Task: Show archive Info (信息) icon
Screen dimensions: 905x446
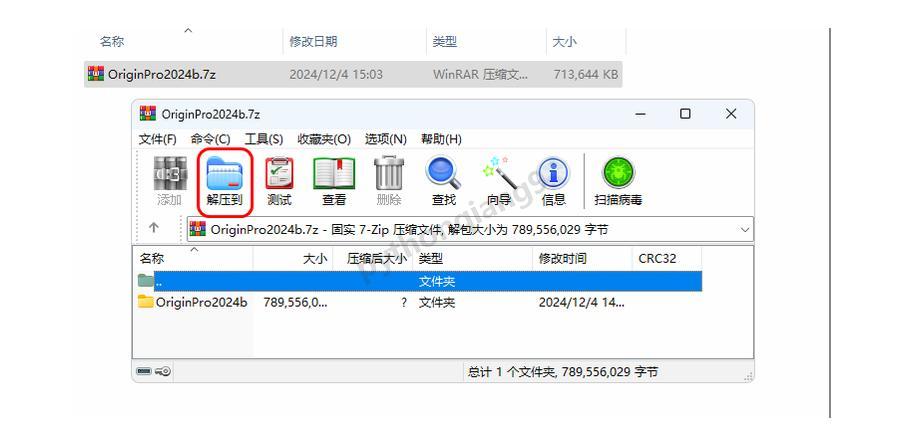Action: (554, 173)
